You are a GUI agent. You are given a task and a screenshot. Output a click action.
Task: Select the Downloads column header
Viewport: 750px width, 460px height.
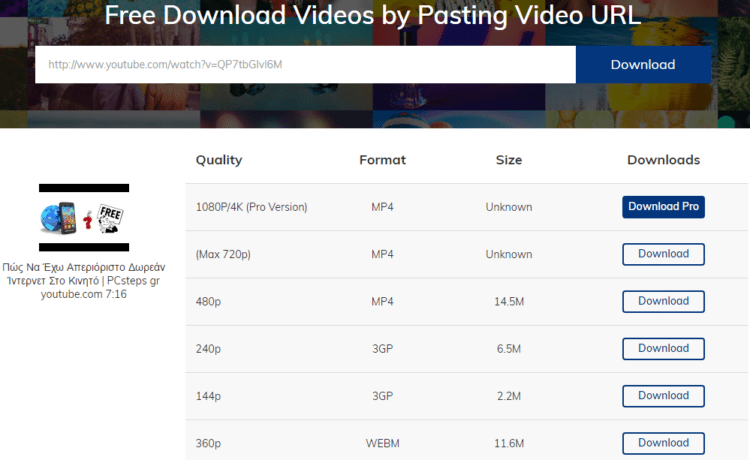pyautogui.click(x=663, y=160)
